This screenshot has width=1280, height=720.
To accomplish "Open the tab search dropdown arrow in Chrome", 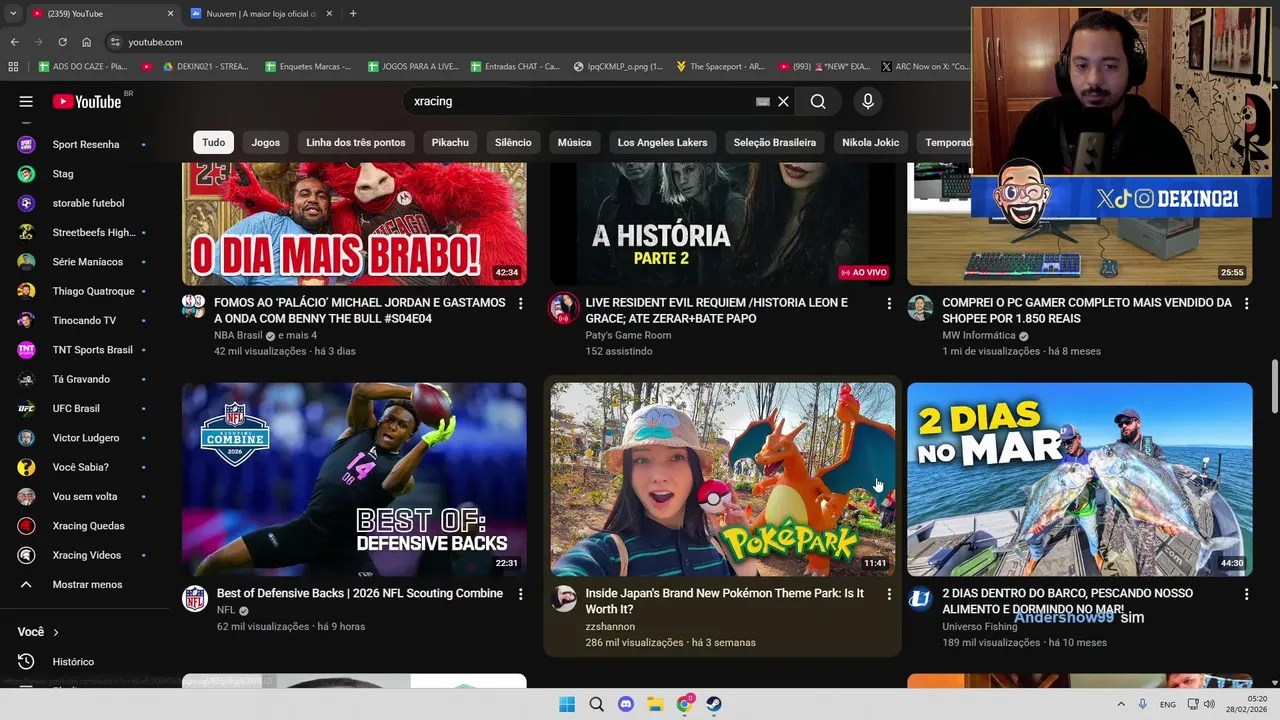I will 13,14.
